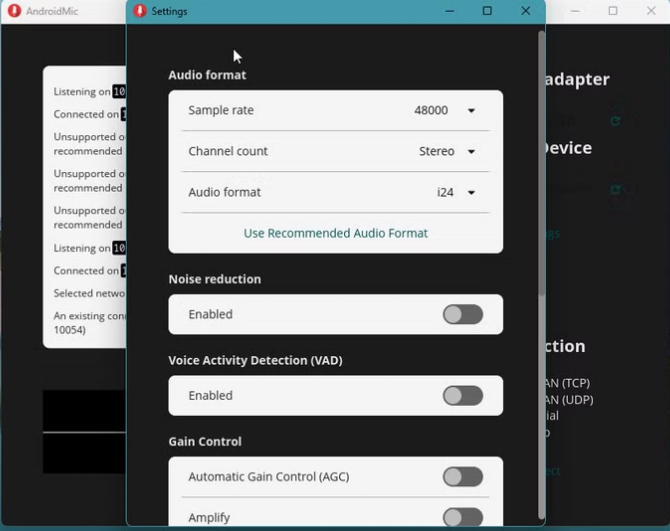Expand the Channel count dropdown
Viewport: 670px width, 531px height.
[471, 152]
